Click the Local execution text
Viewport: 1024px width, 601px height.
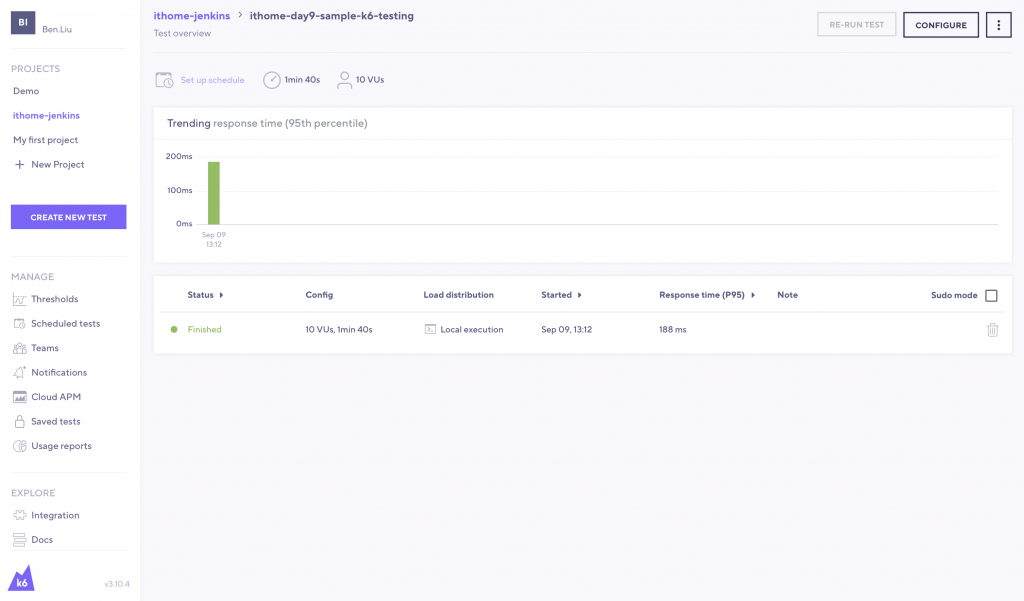pyautogui.click(x=472, y=329)
